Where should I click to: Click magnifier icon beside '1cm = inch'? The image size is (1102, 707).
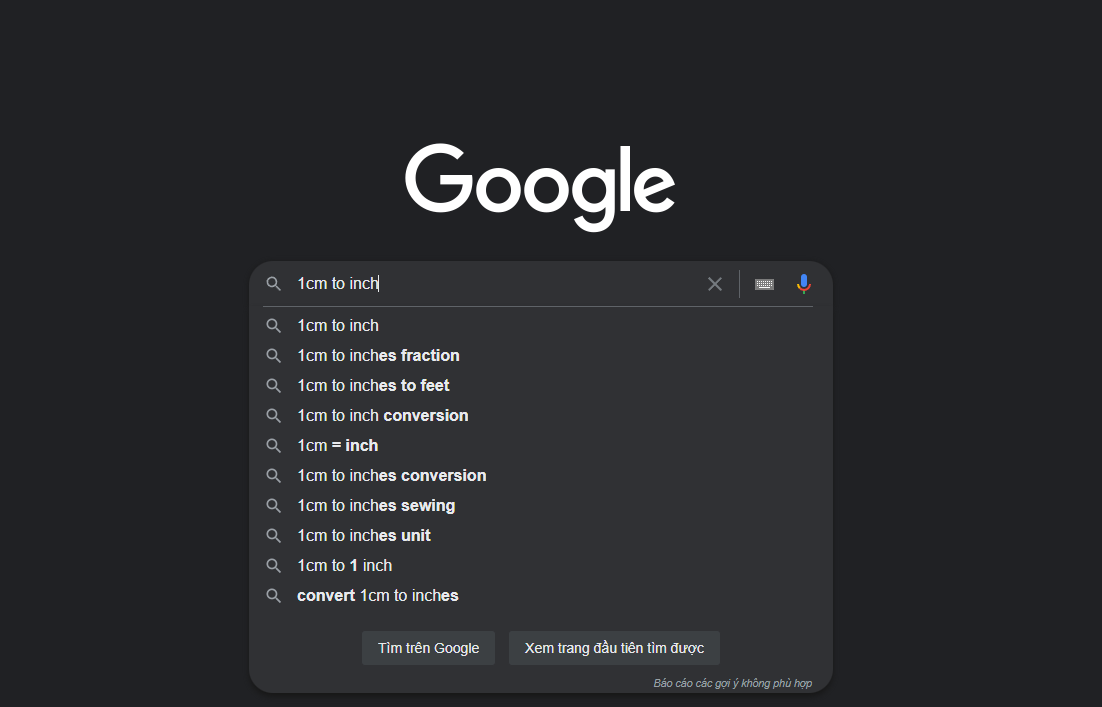[274, 446]
